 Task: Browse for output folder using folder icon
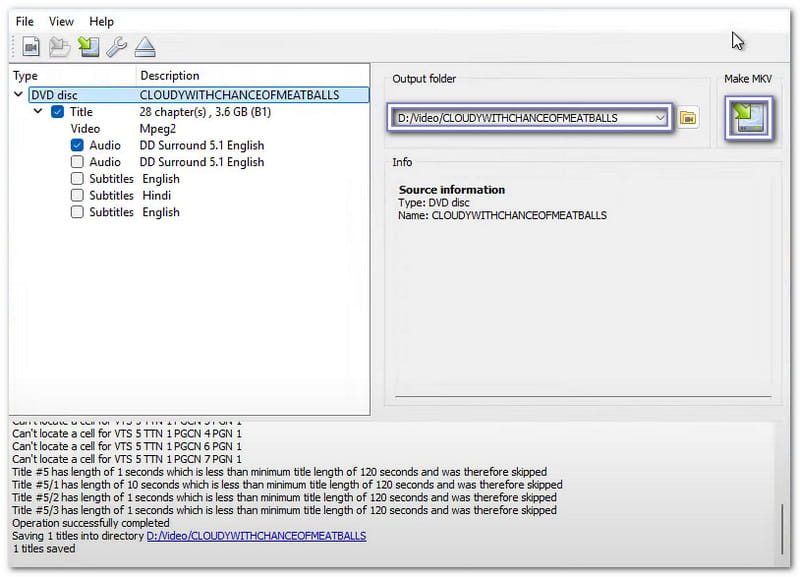(688, 118)
